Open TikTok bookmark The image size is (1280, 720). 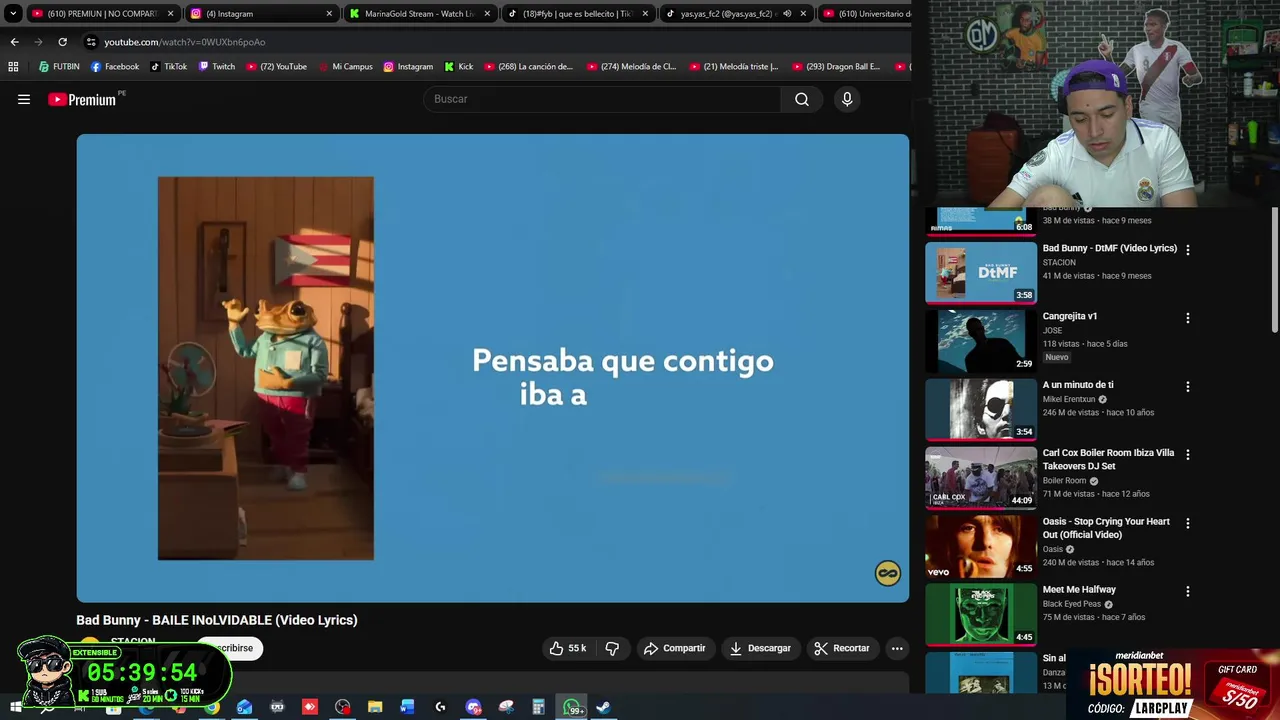pyautogui.click(x=168, y=67)
